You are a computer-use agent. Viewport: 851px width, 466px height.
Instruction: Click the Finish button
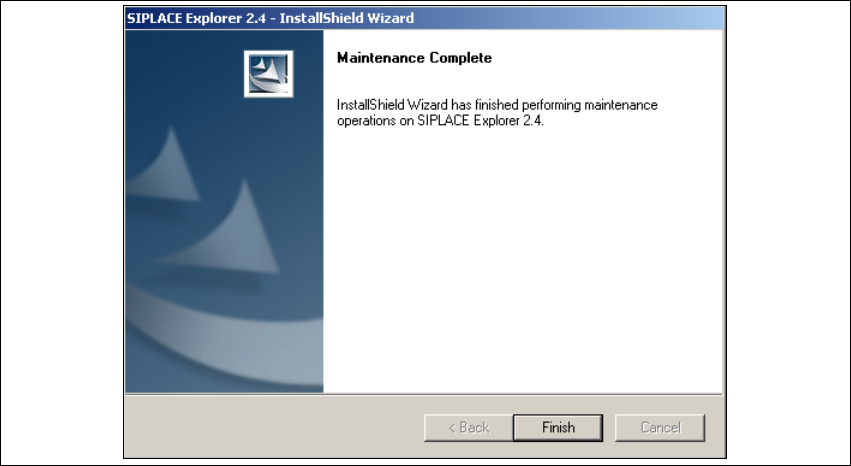tap(557, 427)
